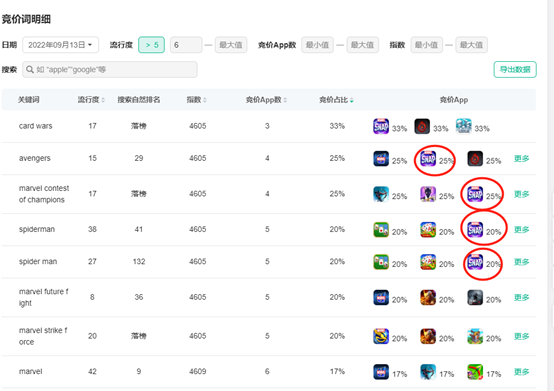Image resolution: width=554 pixels, height=391 pixels.
Task: Click Marvel Snap icon in spider man row
Action: point(475,262)
